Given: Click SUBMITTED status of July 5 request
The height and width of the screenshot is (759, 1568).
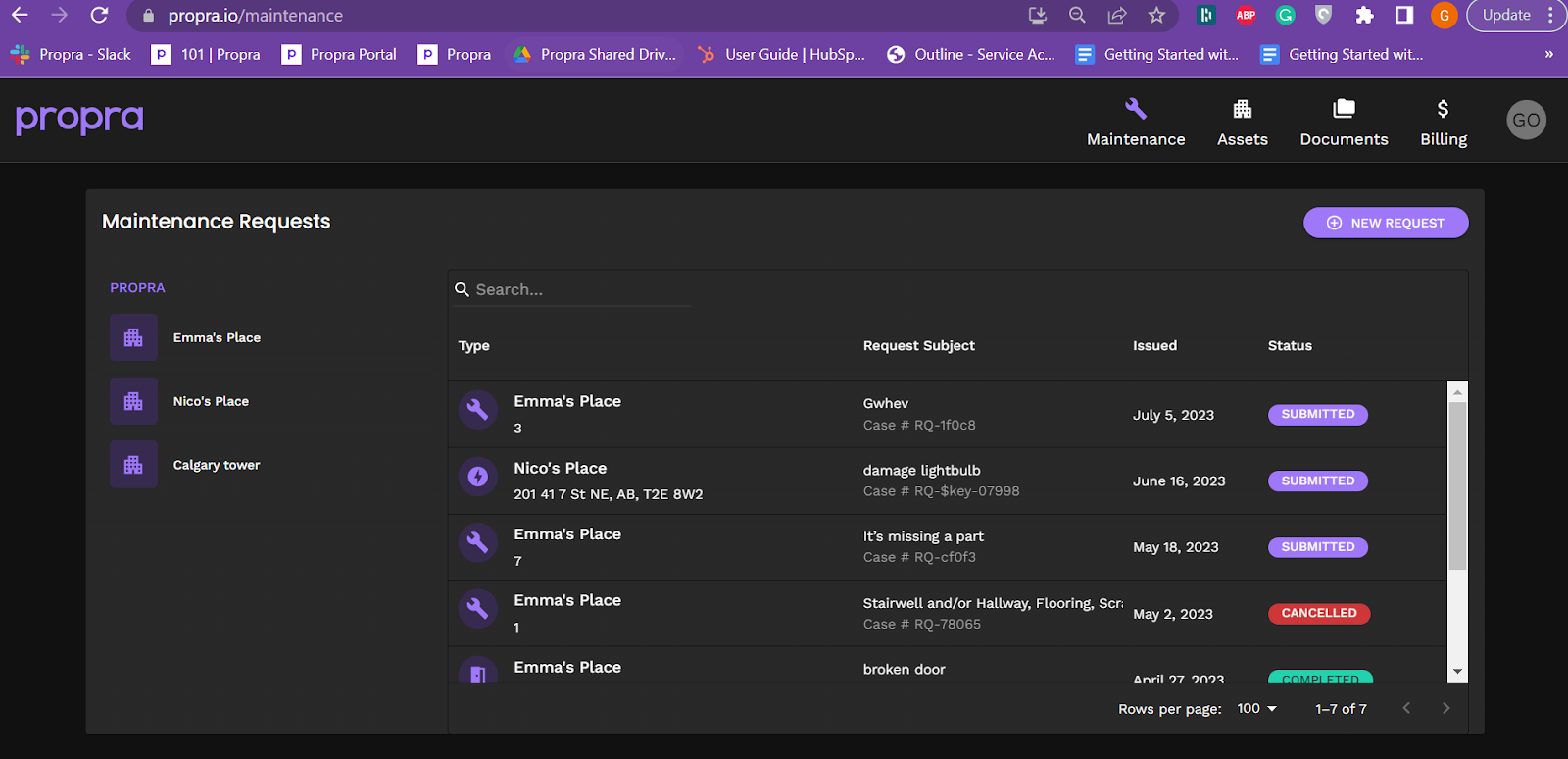Looking at the screenshot, I should (1317, 414).
